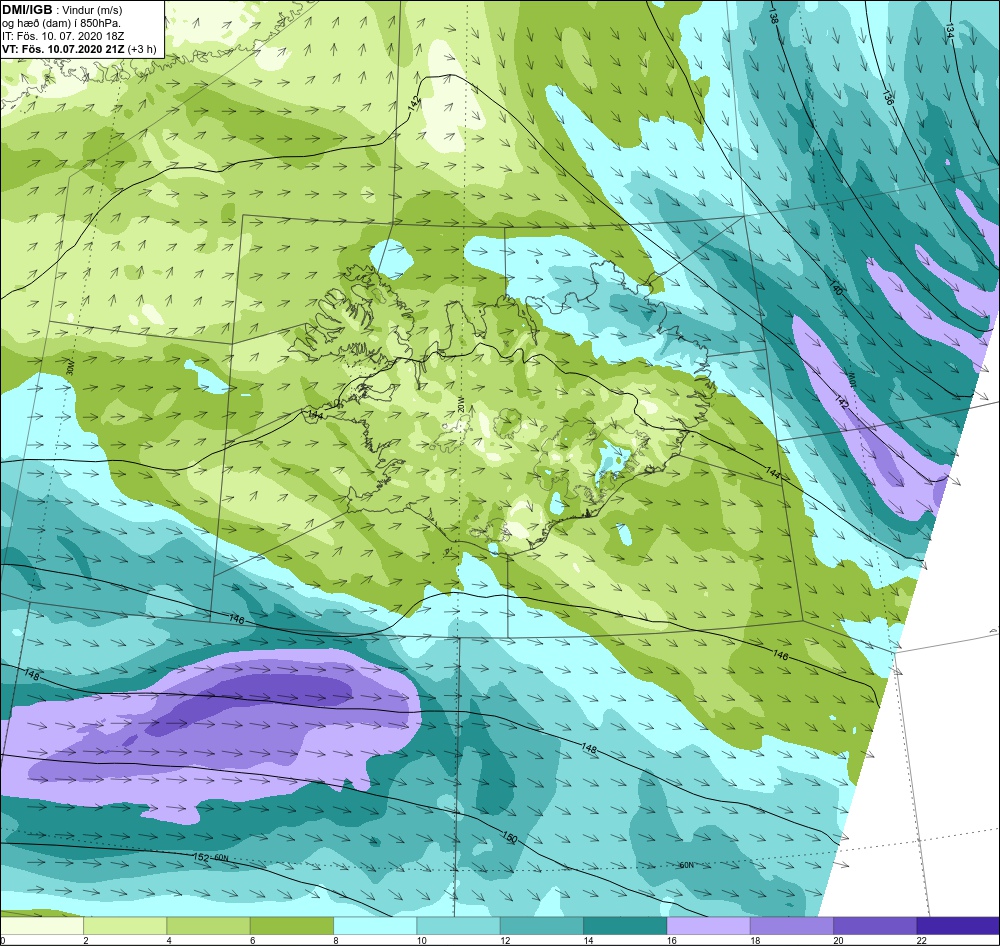
Task: Click the '60N' latitude label at lower right
Action: tap(686, 866)
